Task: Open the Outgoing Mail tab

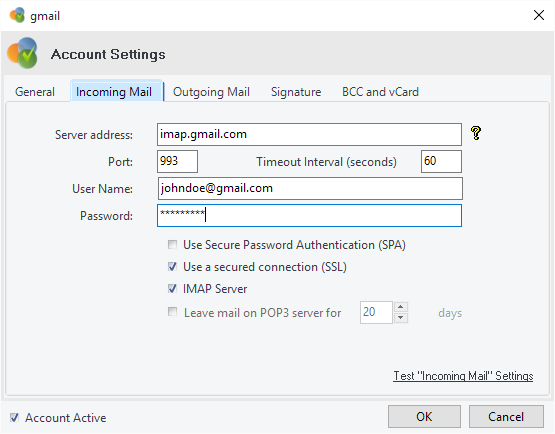Action: (211, 92)
